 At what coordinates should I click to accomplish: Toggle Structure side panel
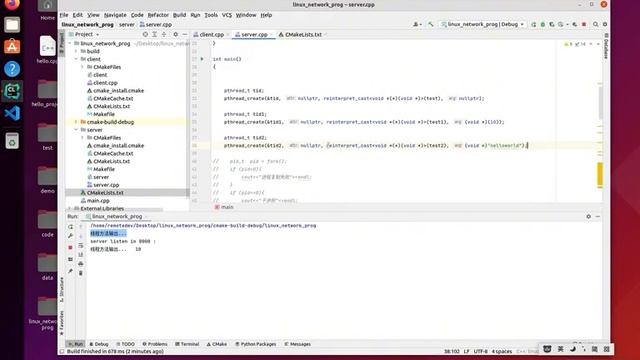[x=62, y=289]
